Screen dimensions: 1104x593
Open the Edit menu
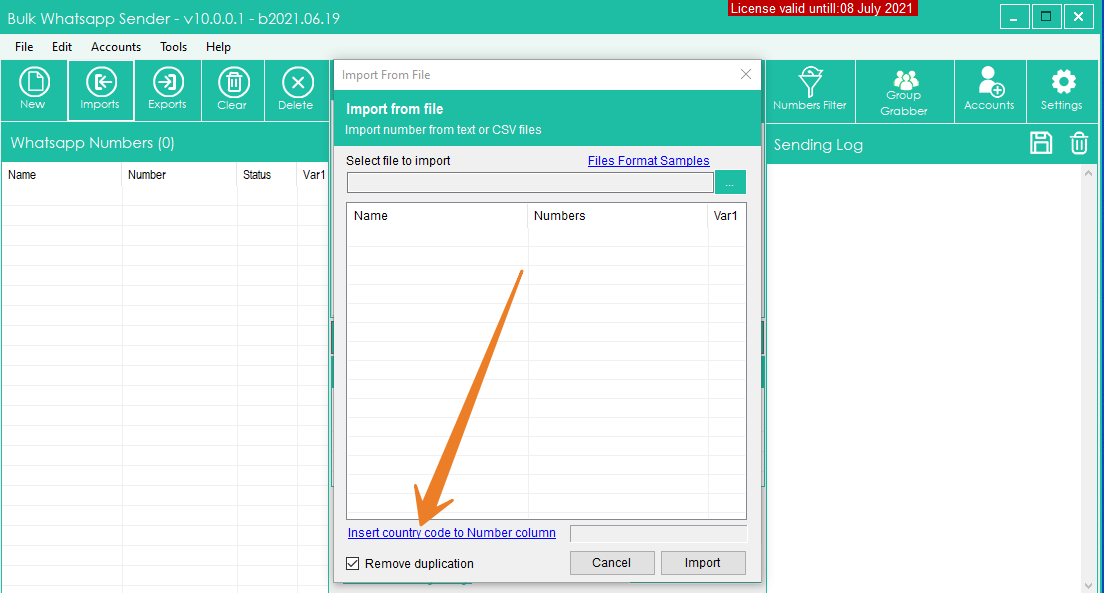62,46
